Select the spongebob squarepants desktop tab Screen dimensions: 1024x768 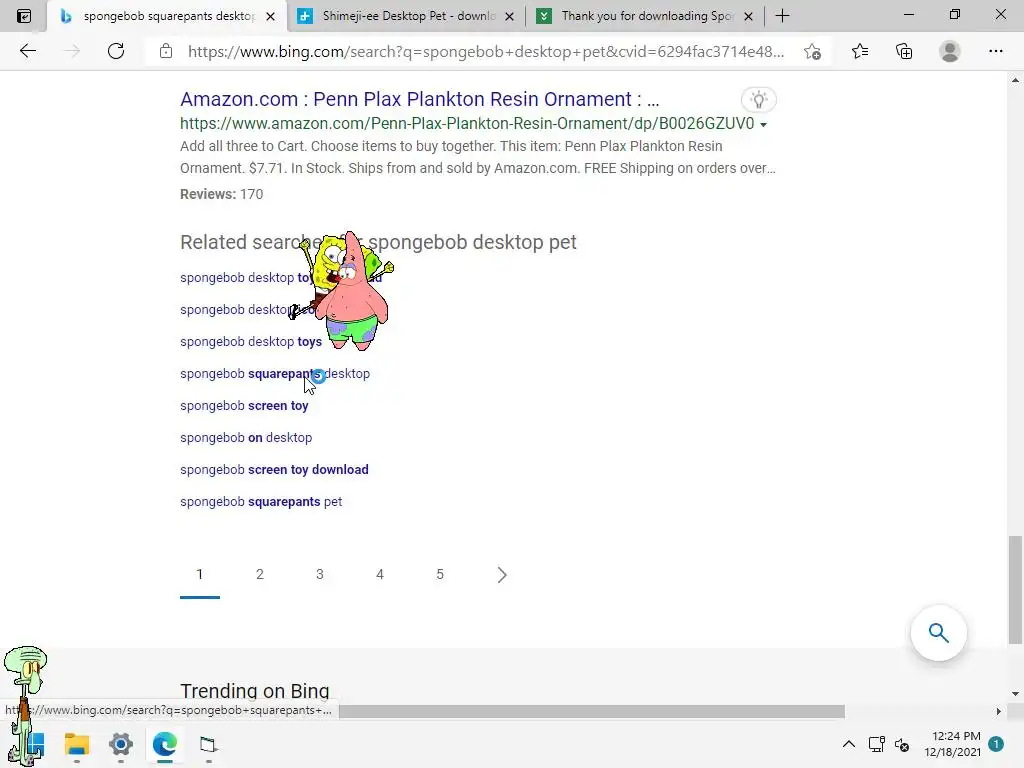pos(168,16)
